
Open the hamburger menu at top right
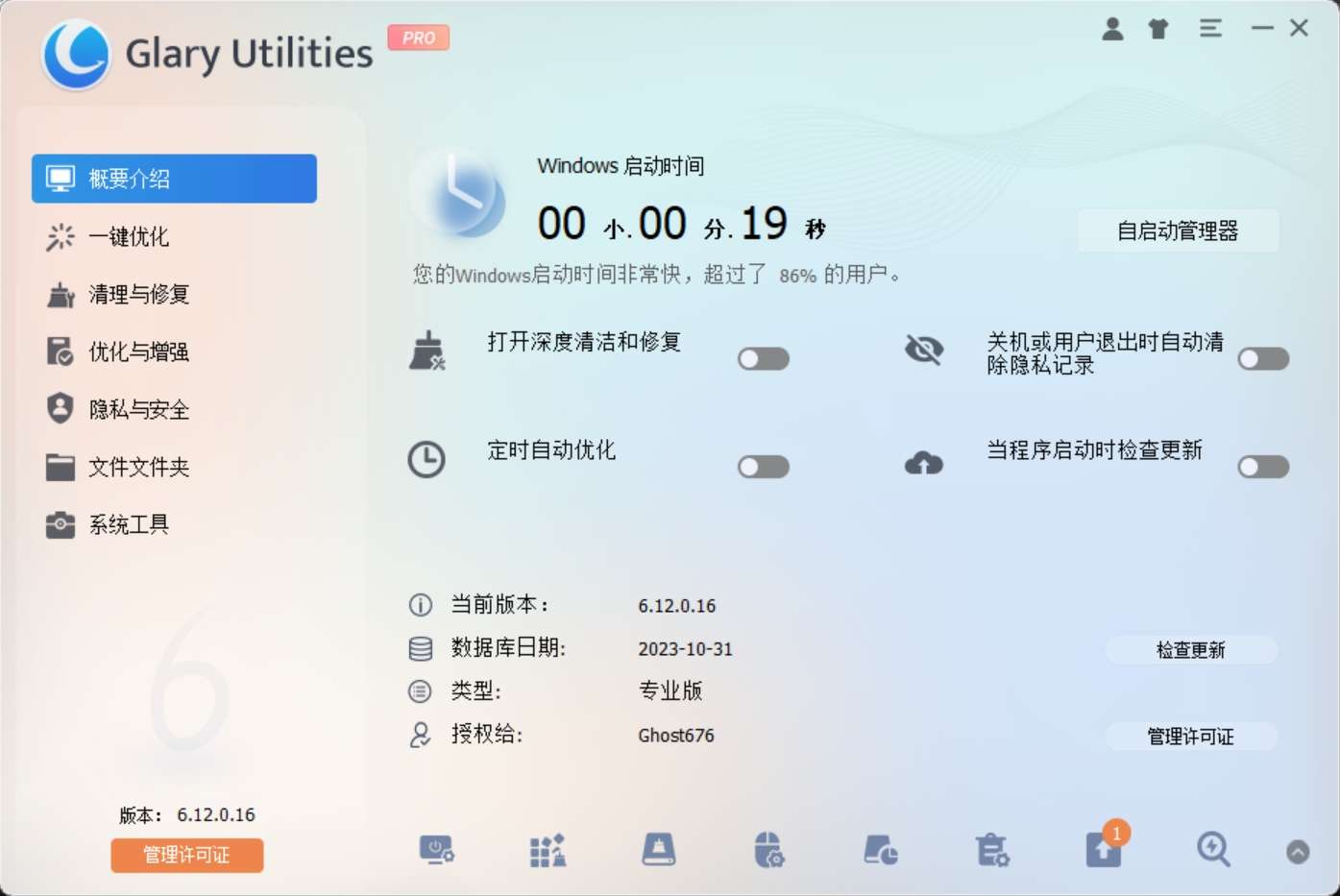[1210, 29]
